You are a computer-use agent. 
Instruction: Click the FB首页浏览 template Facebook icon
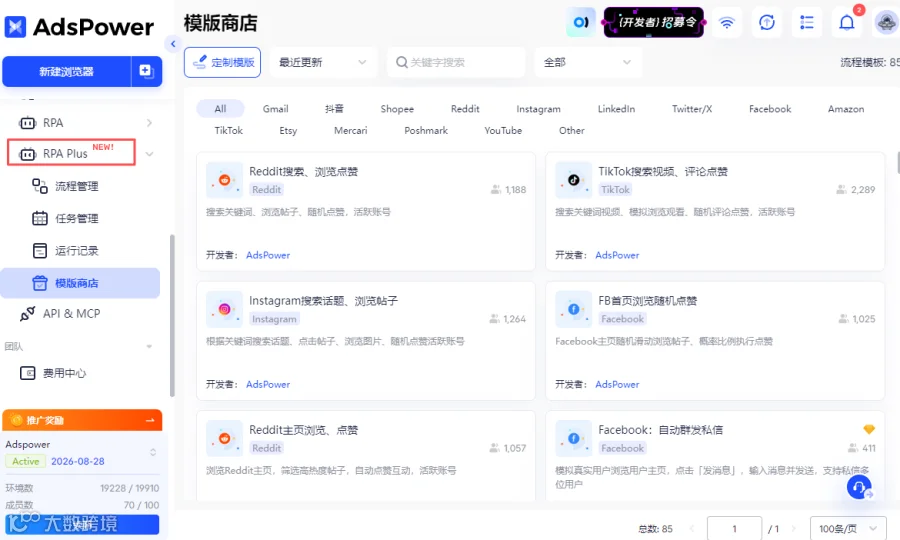[x=573, y=309]
